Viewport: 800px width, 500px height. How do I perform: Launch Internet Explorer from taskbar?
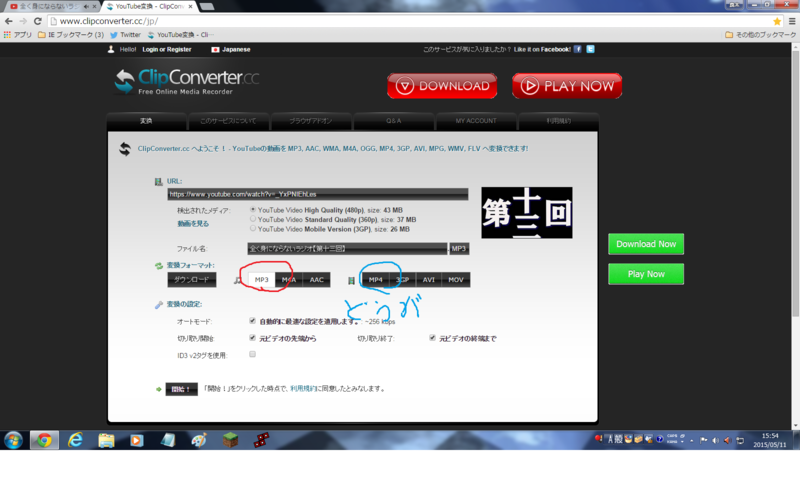pos(76,440)
